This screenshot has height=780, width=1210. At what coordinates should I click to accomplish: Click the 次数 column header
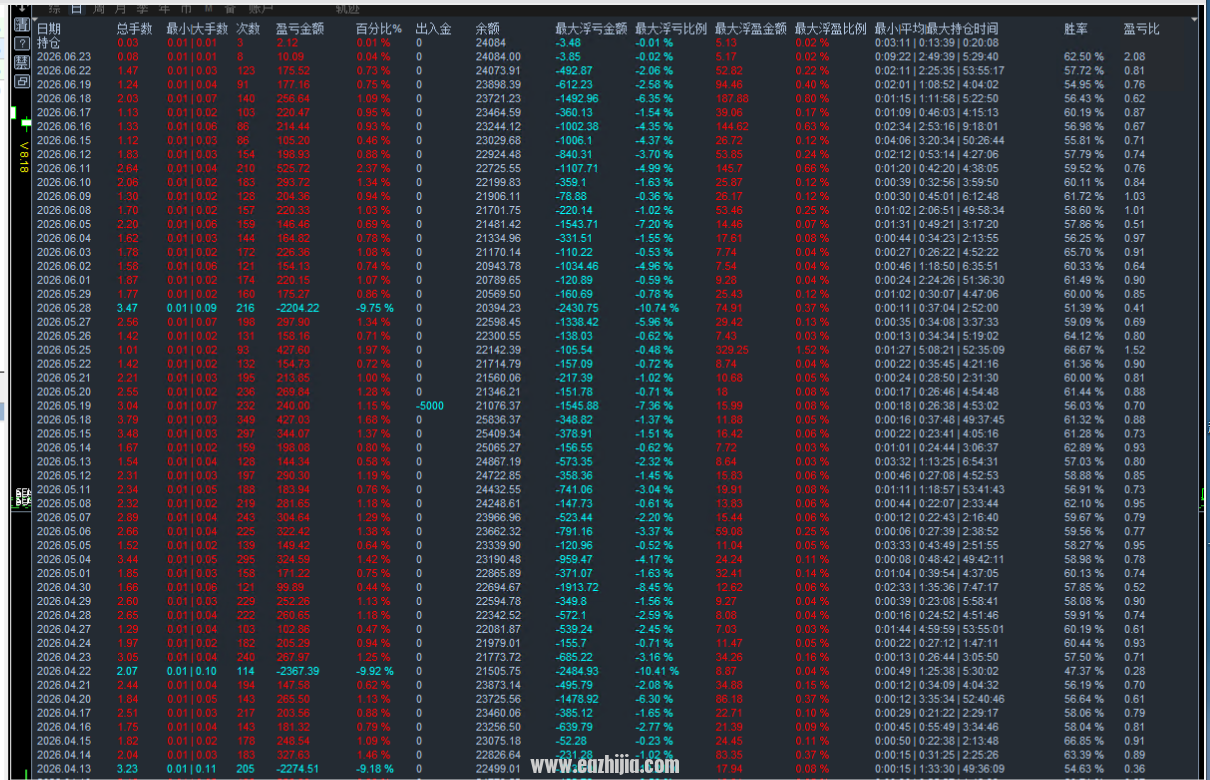click(x=248, y=29)
